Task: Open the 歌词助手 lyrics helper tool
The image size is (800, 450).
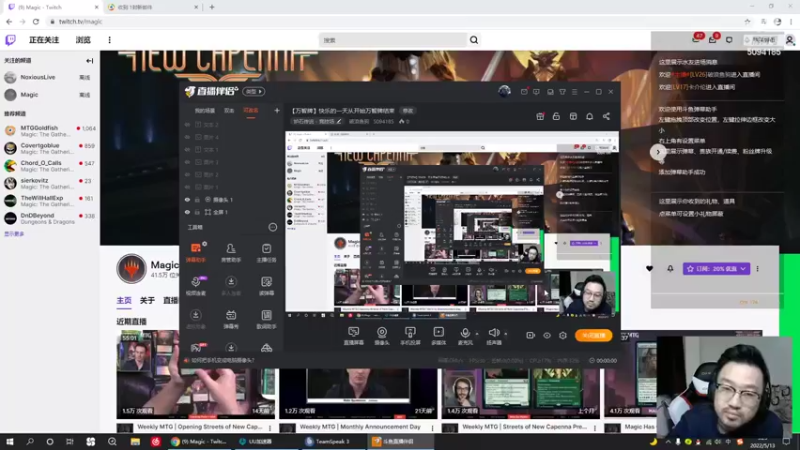Action: pos(266,319)
